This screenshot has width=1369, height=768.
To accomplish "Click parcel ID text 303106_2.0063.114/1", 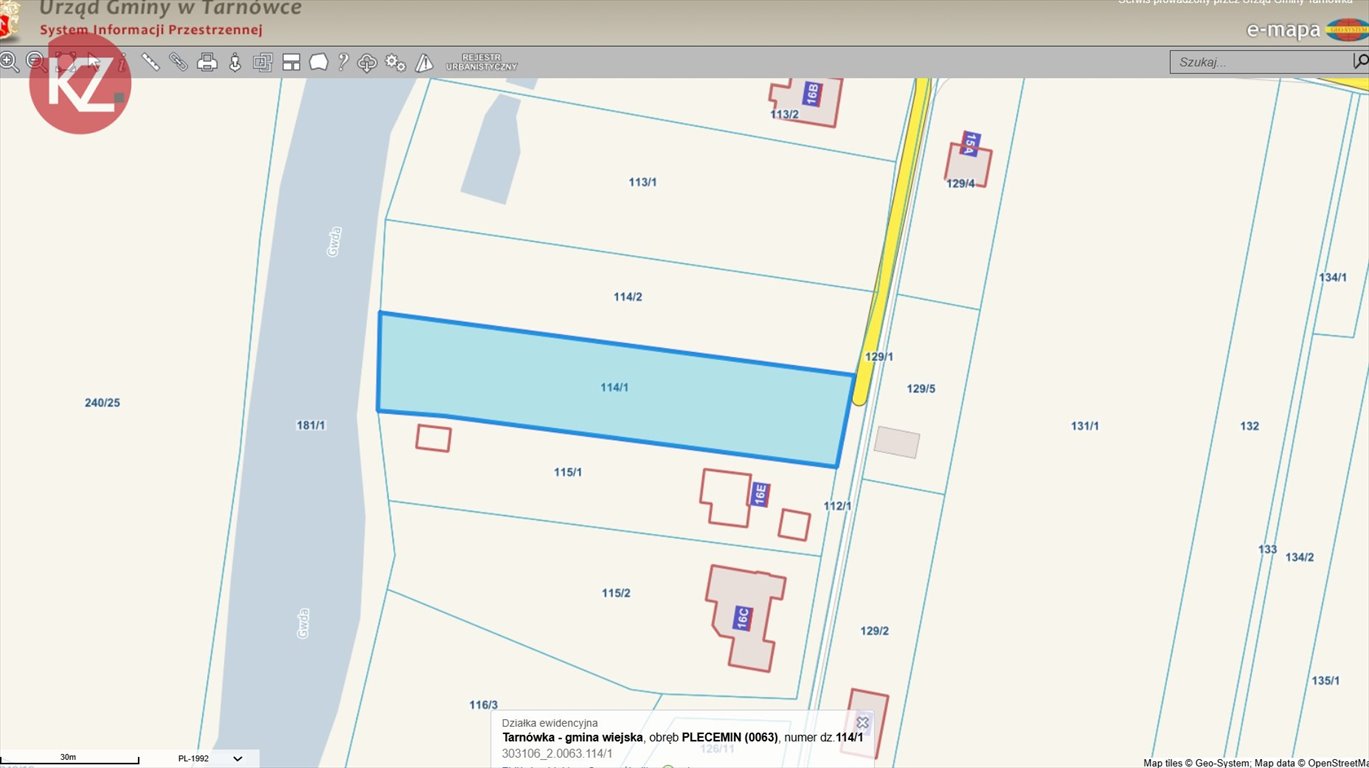I will click(x=558, y=754).
